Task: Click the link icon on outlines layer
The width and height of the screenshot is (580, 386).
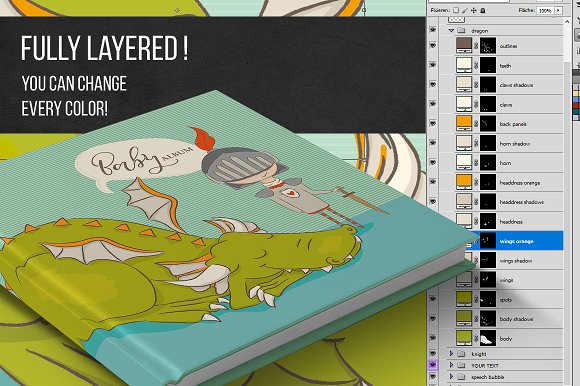Action: point(476,46)
